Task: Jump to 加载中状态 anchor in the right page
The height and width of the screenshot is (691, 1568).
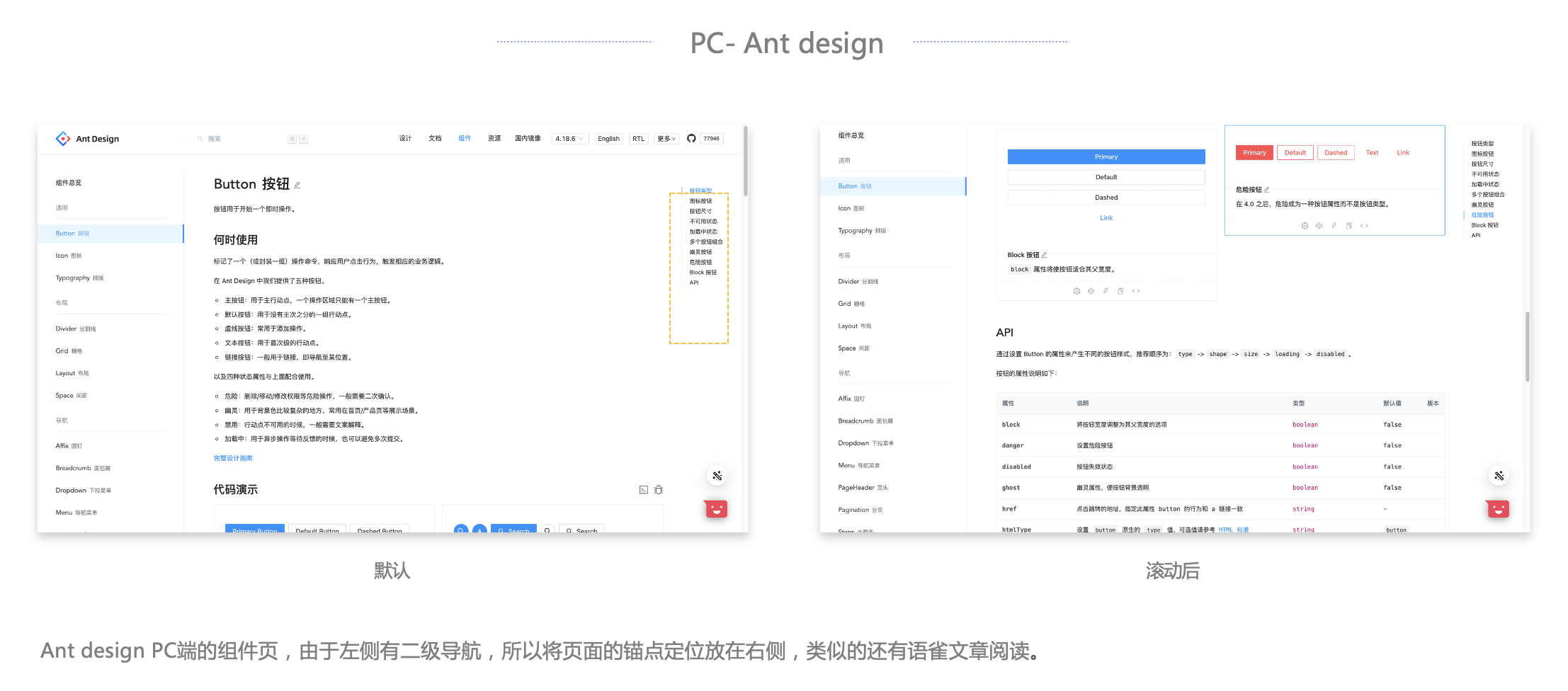Action: click(1485, 184)
